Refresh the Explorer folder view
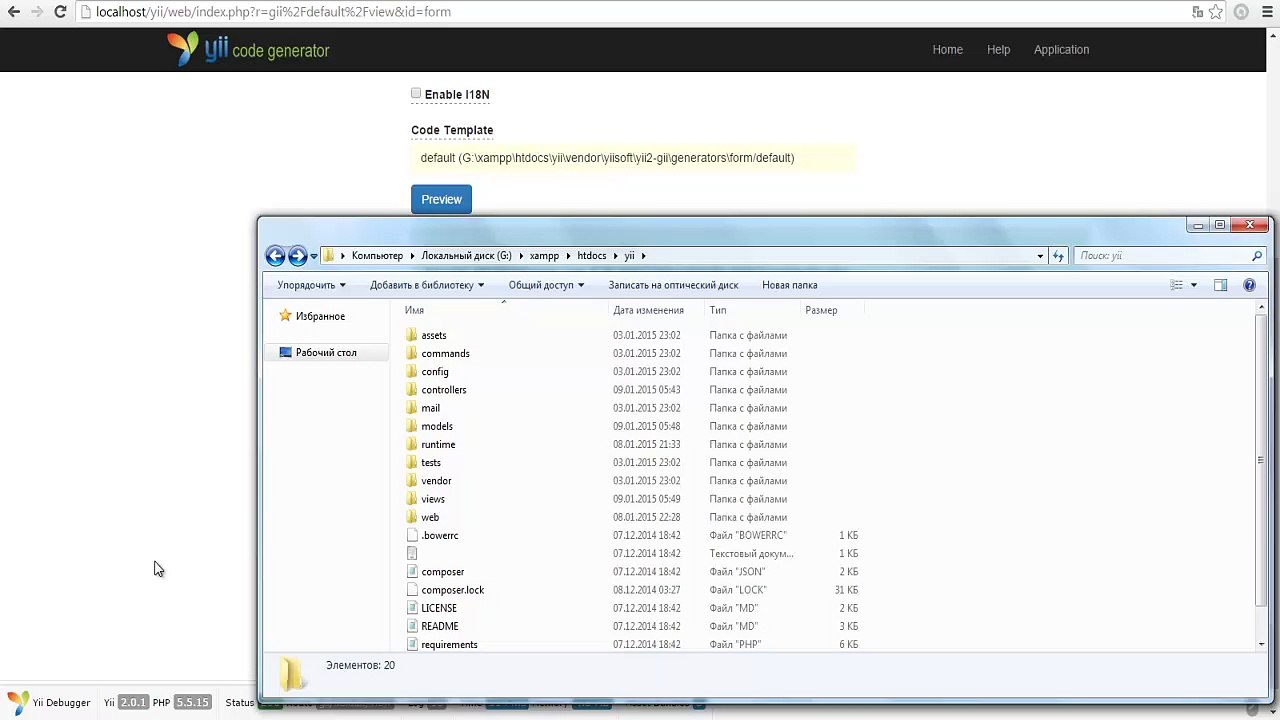The height and width of the screenshot is (720, 1280). pyautogui.click(x=1058, y=256)
